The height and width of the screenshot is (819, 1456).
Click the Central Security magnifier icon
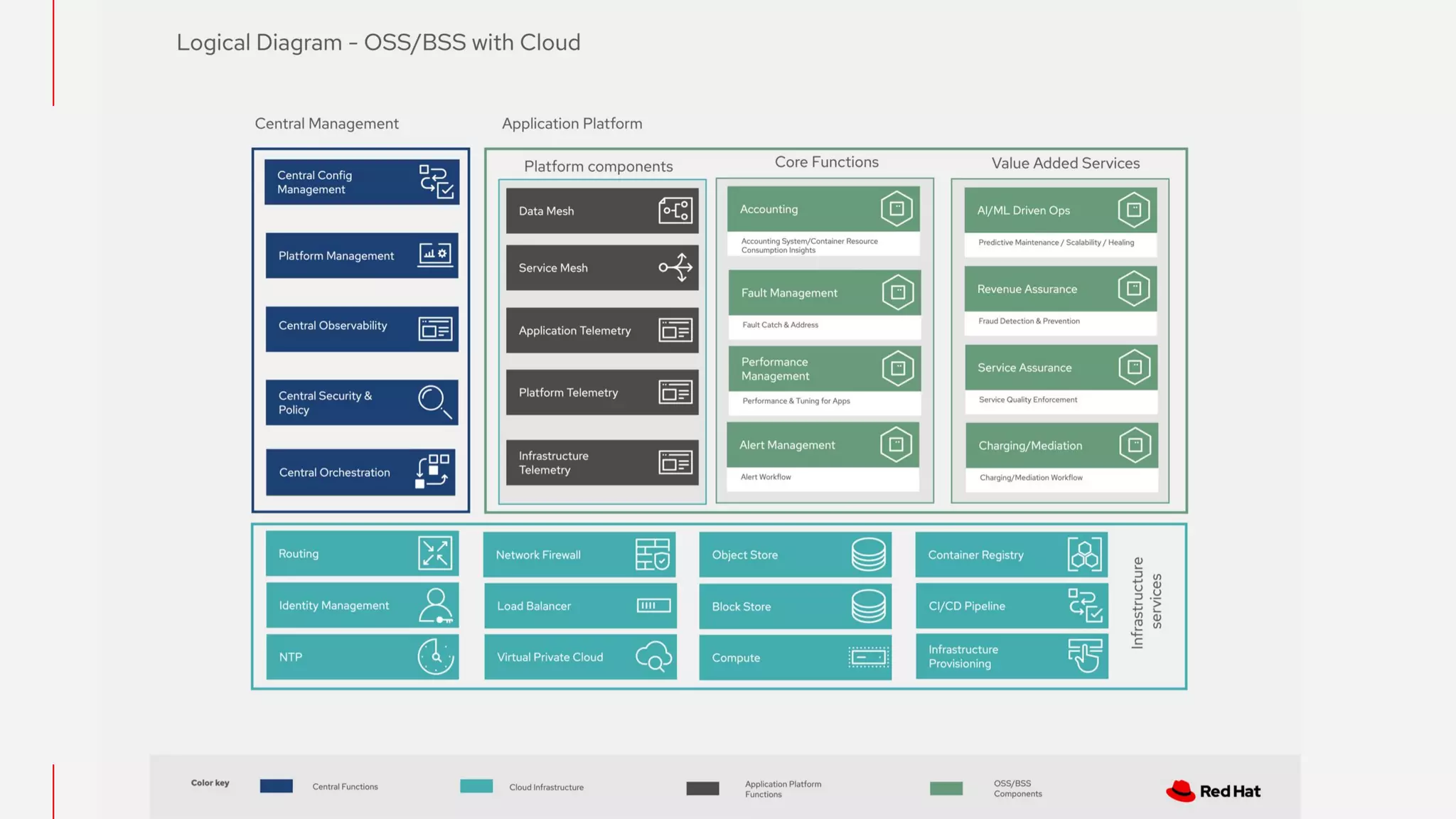pyautogui.click(x=434, y=402)
